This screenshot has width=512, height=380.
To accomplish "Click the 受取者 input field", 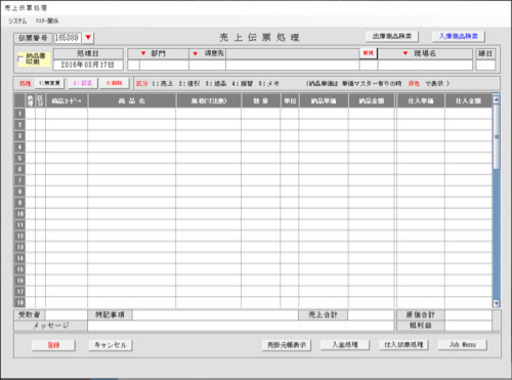I will 66,315.
